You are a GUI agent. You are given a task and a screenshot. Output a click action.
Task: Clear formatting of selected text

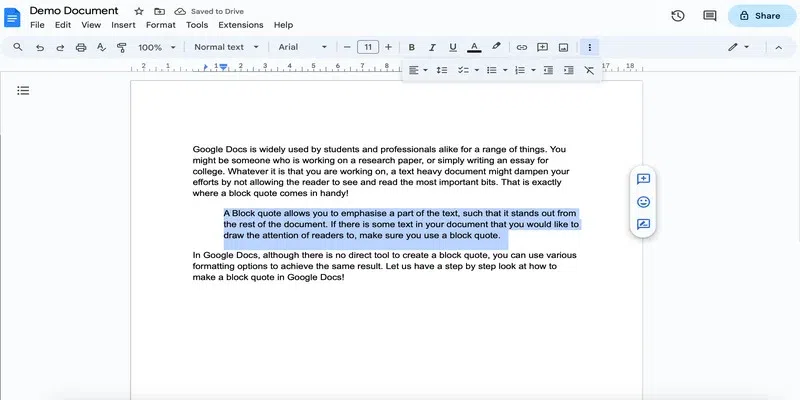[589, 70]
